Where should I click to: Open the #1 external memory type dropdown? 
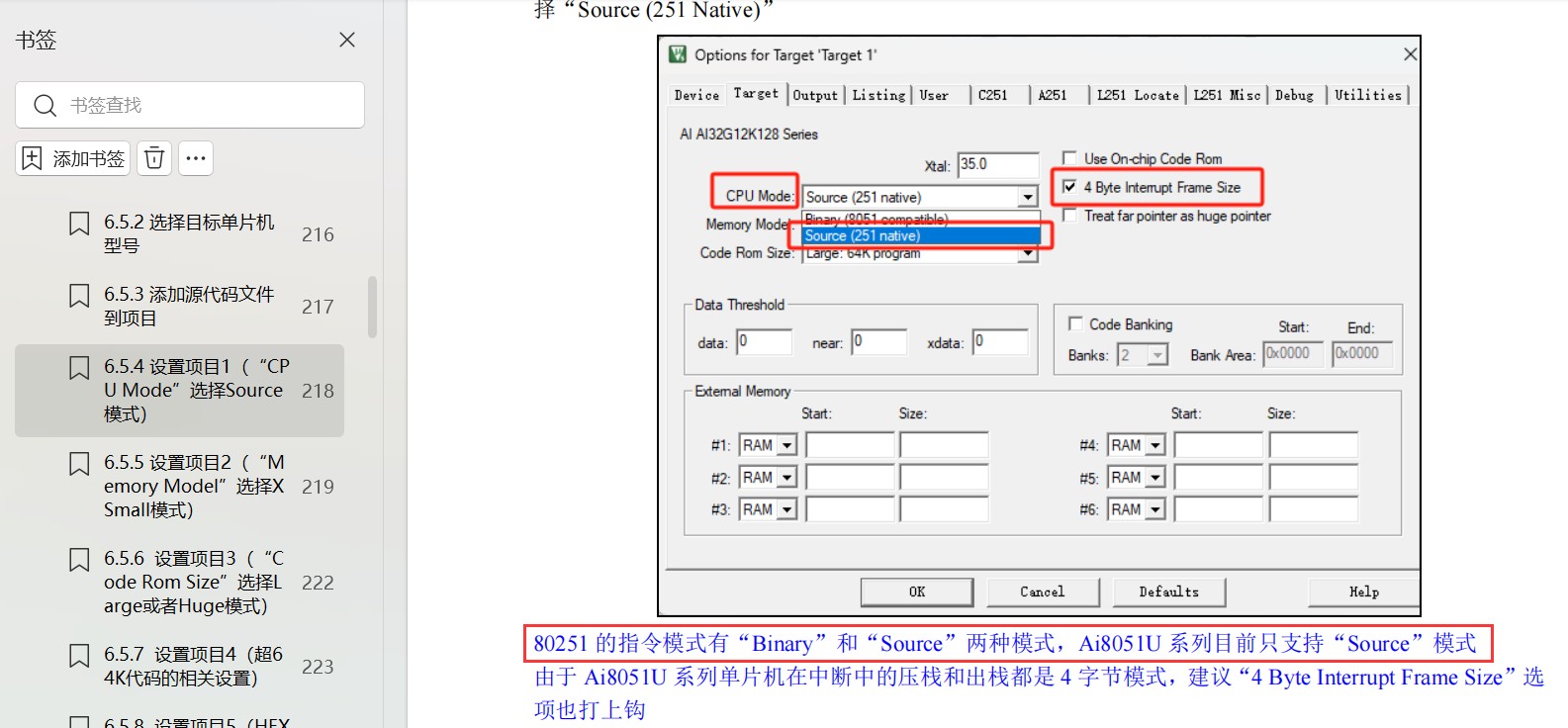pyautogui.click(x=786, y=446)
